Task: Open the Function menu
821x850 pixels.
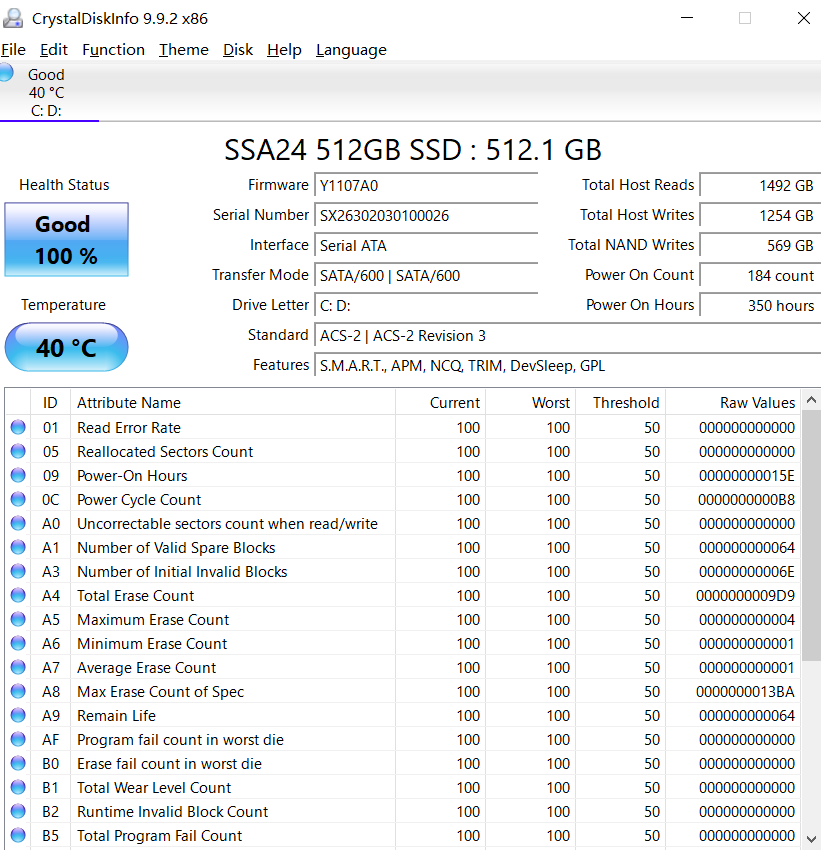Action: [x=113, y=50]
